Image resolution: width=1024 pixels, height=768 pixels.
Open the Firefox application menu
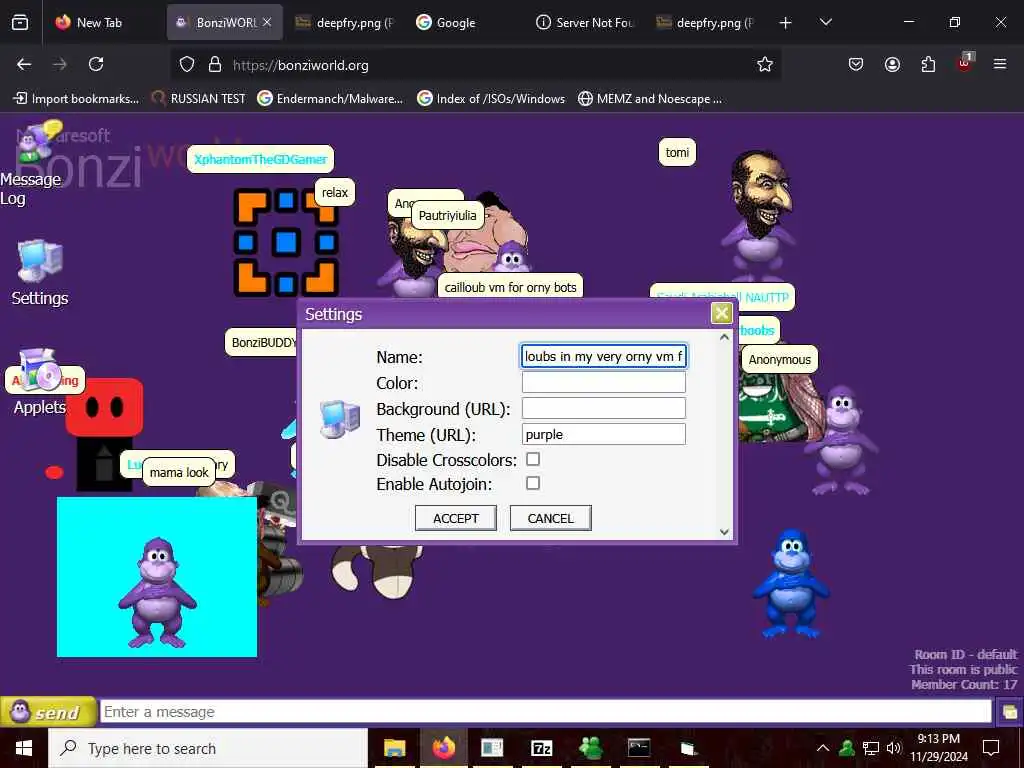[1000, 65]
